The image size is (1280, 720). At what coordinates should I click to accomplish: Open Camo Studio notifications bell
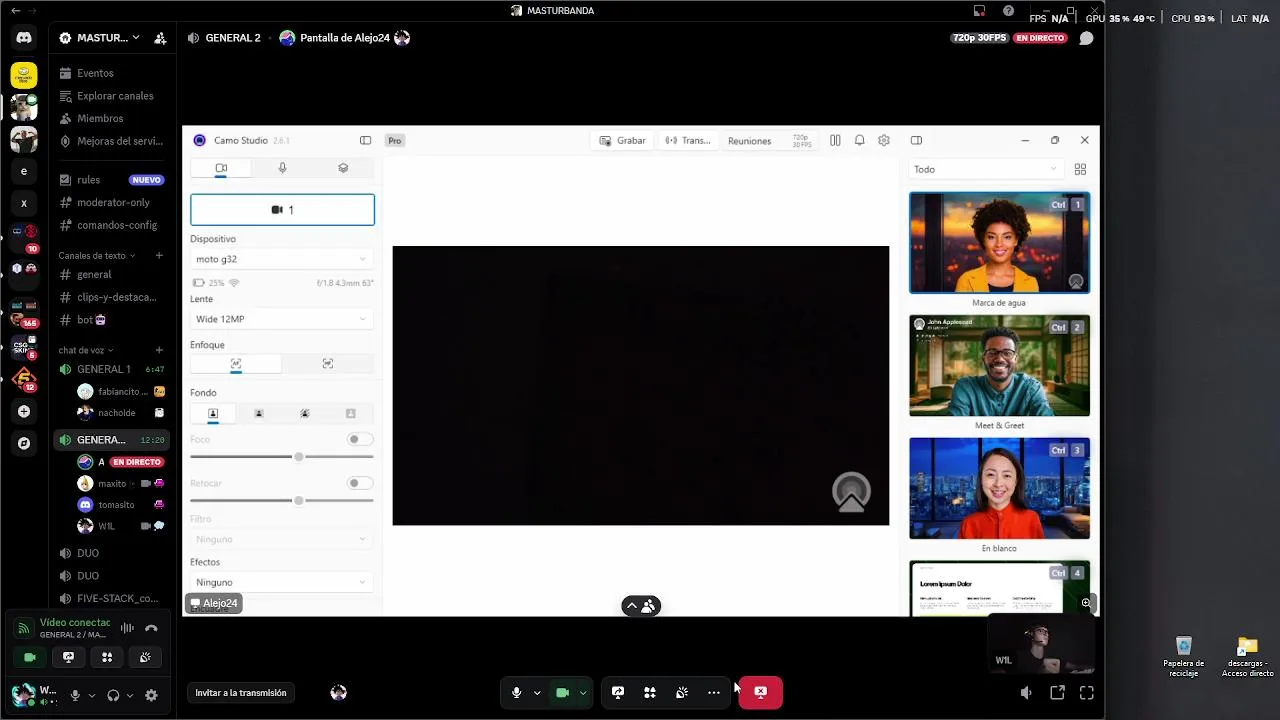click(x=859, y=140)
